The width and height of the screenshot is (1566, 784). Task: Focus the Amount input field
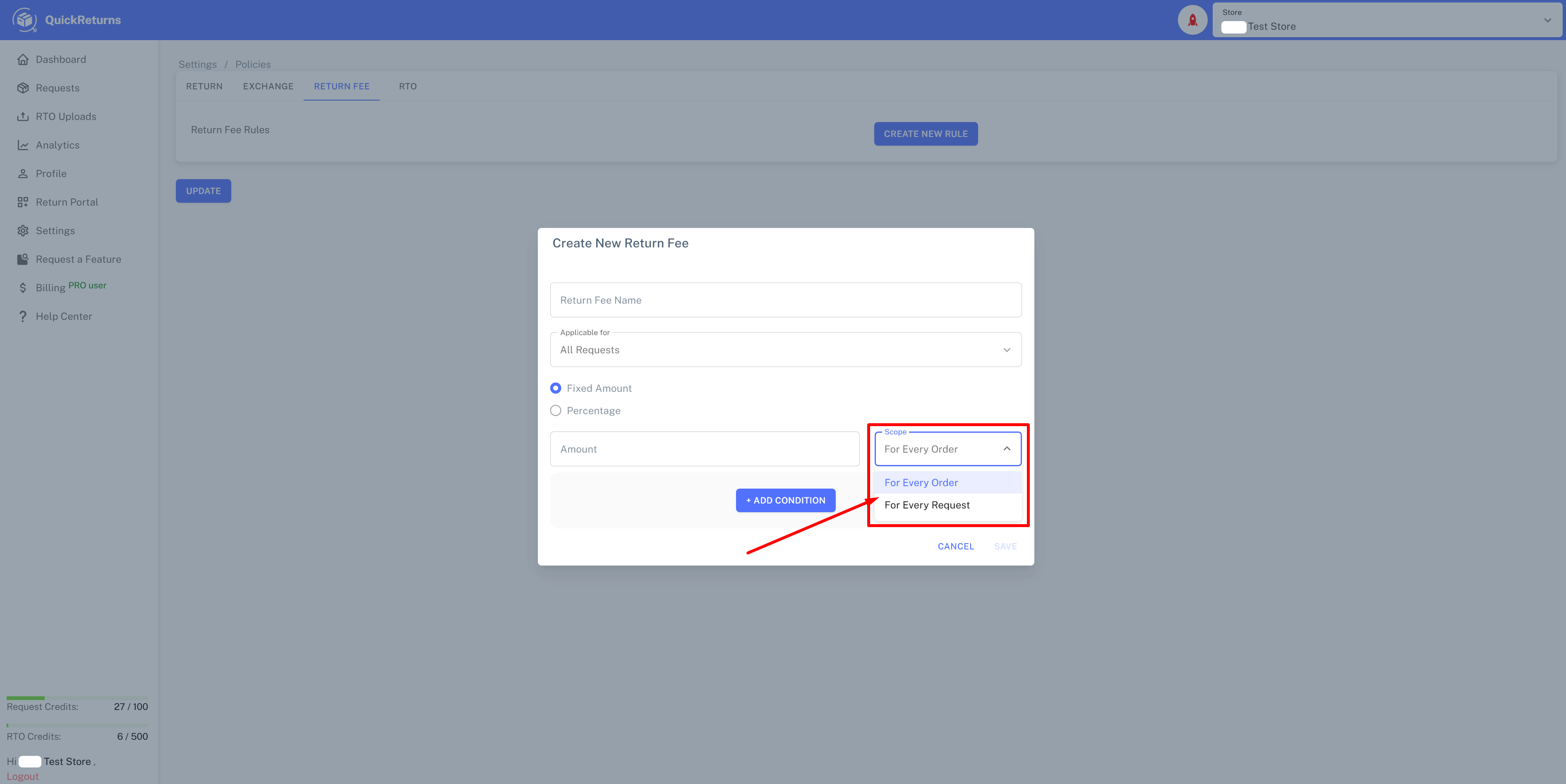705,449
